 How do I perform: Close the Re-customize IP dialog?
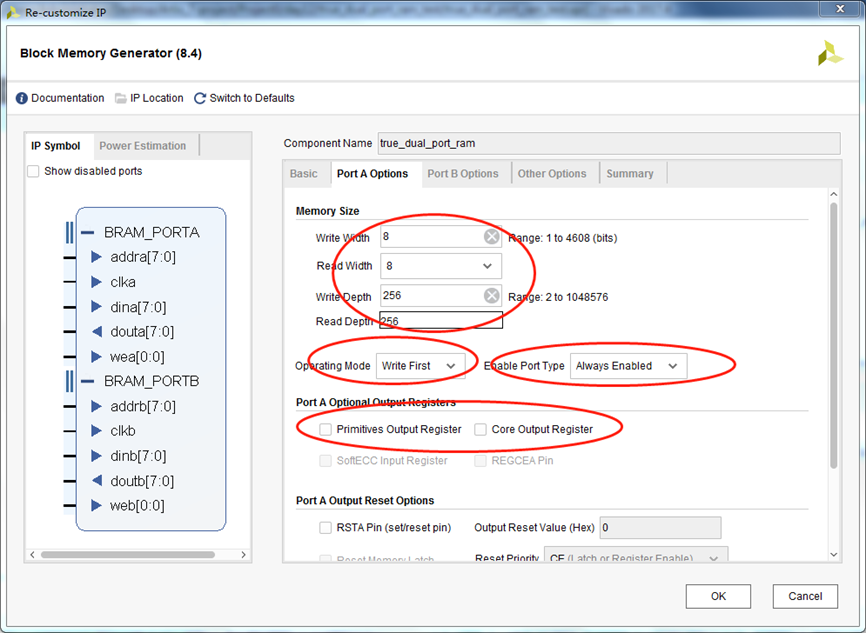point(840,8)
